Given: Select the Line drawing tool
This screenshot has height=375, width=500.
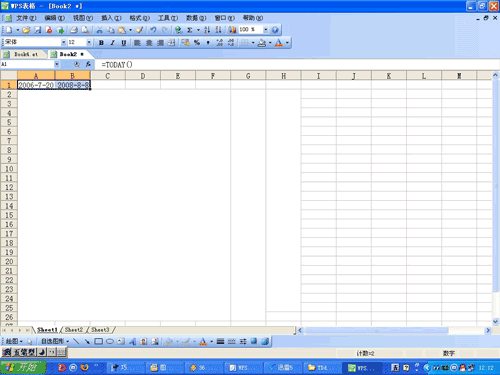Looking at the screenshot, I should tap(76, 341).
